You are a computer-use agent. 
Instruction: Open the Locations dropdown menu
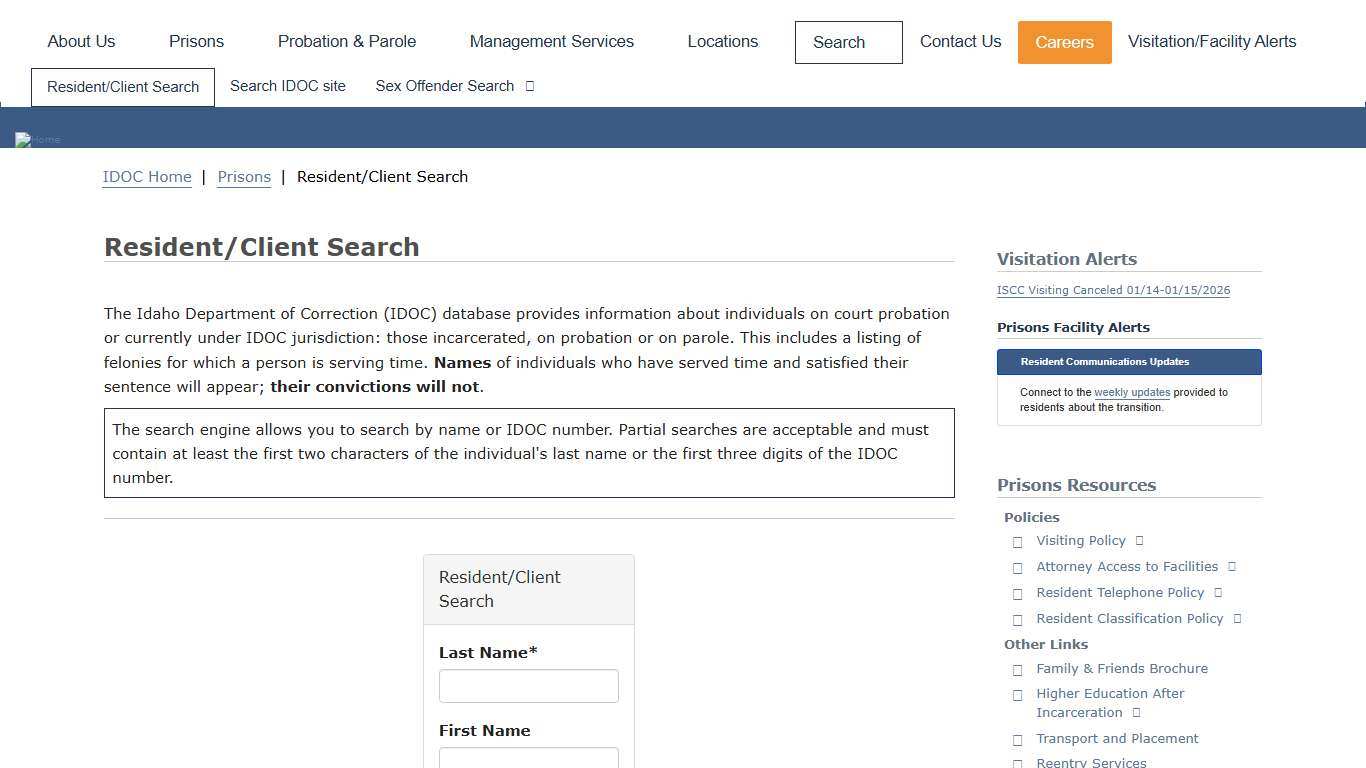pos(722,41)
